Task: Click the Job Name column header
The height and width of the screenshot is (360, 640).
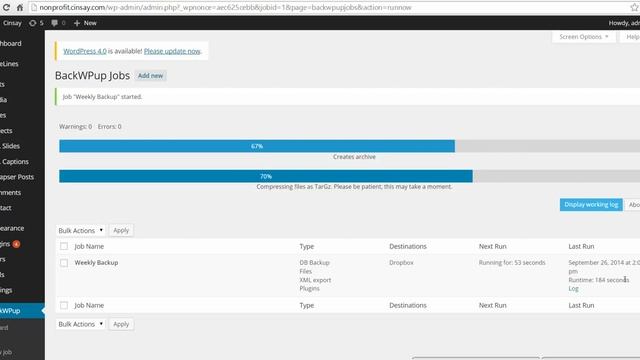Action: 89,247
